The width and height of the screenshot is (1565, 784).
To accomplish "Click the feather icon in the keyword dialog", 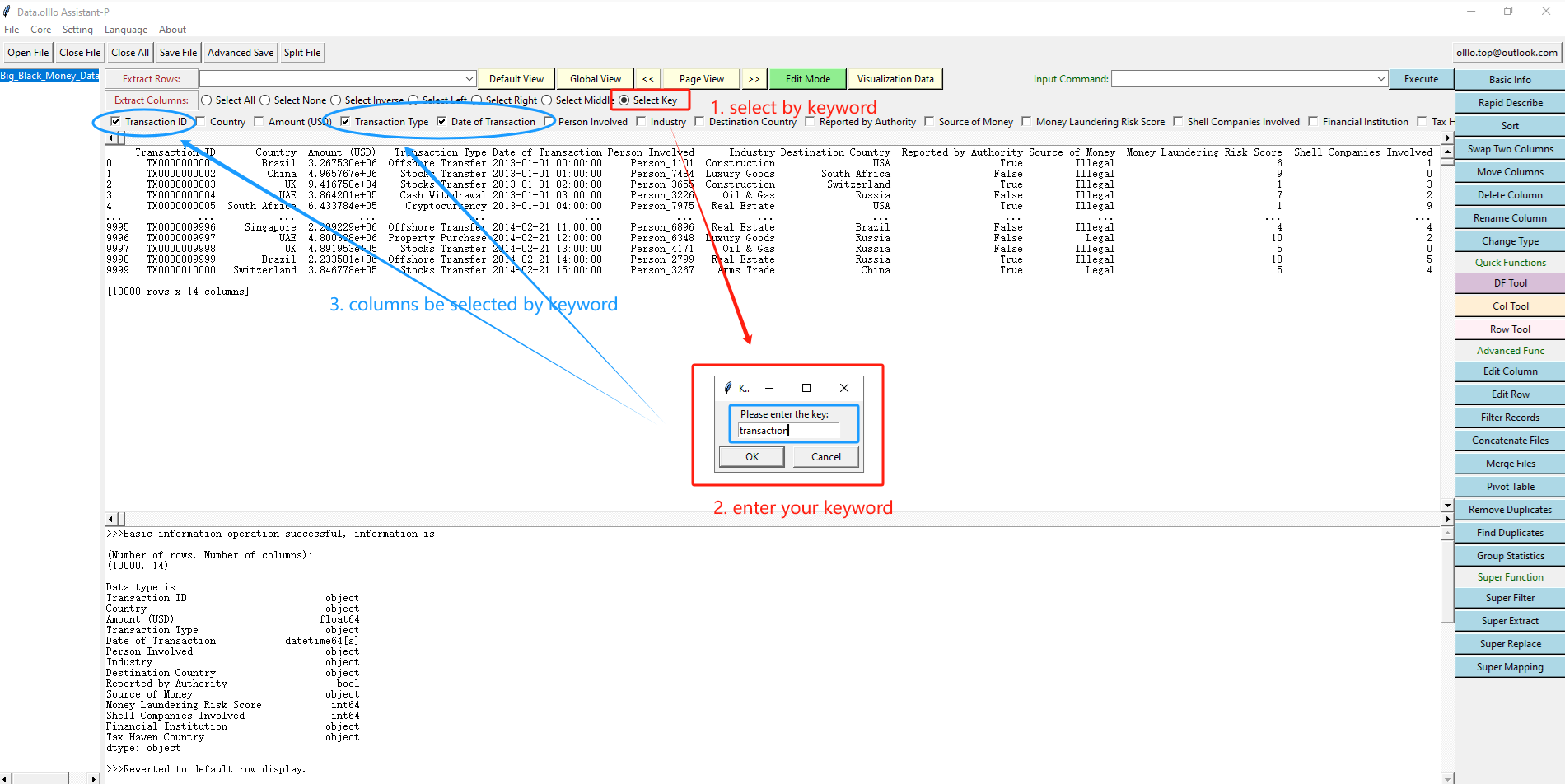I will [x=728, y=388].
